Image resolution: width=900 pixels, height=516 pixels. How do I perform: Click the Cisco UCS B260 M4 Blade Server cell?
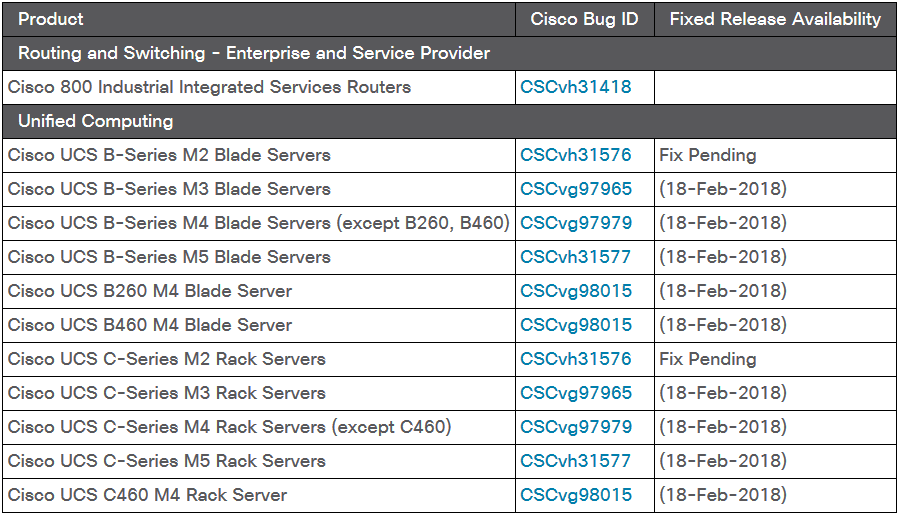tap(259, 291)
